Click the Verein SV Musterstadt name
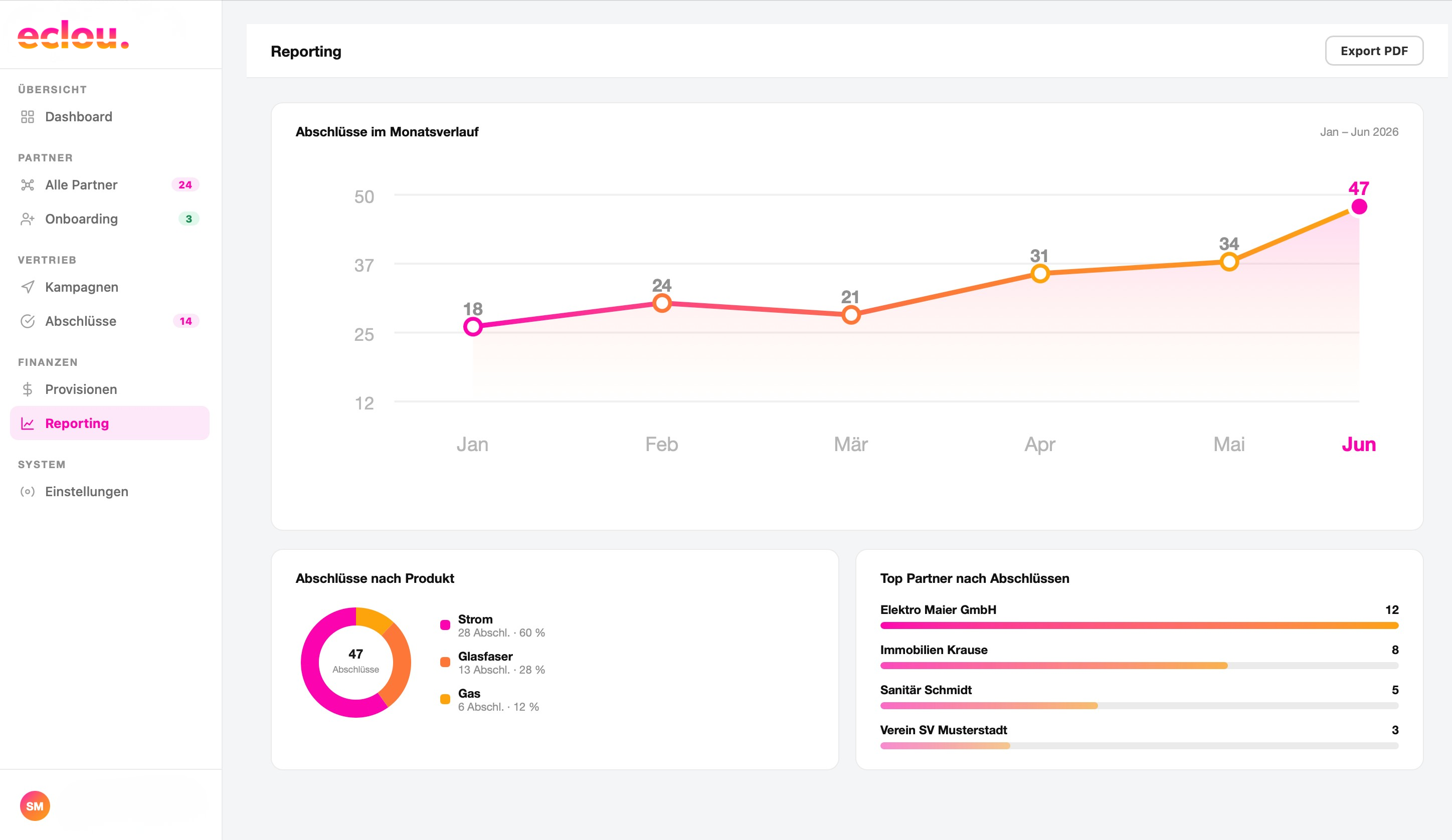The height and width of the screenshot is (840, 1452). [x=944, y=730]
